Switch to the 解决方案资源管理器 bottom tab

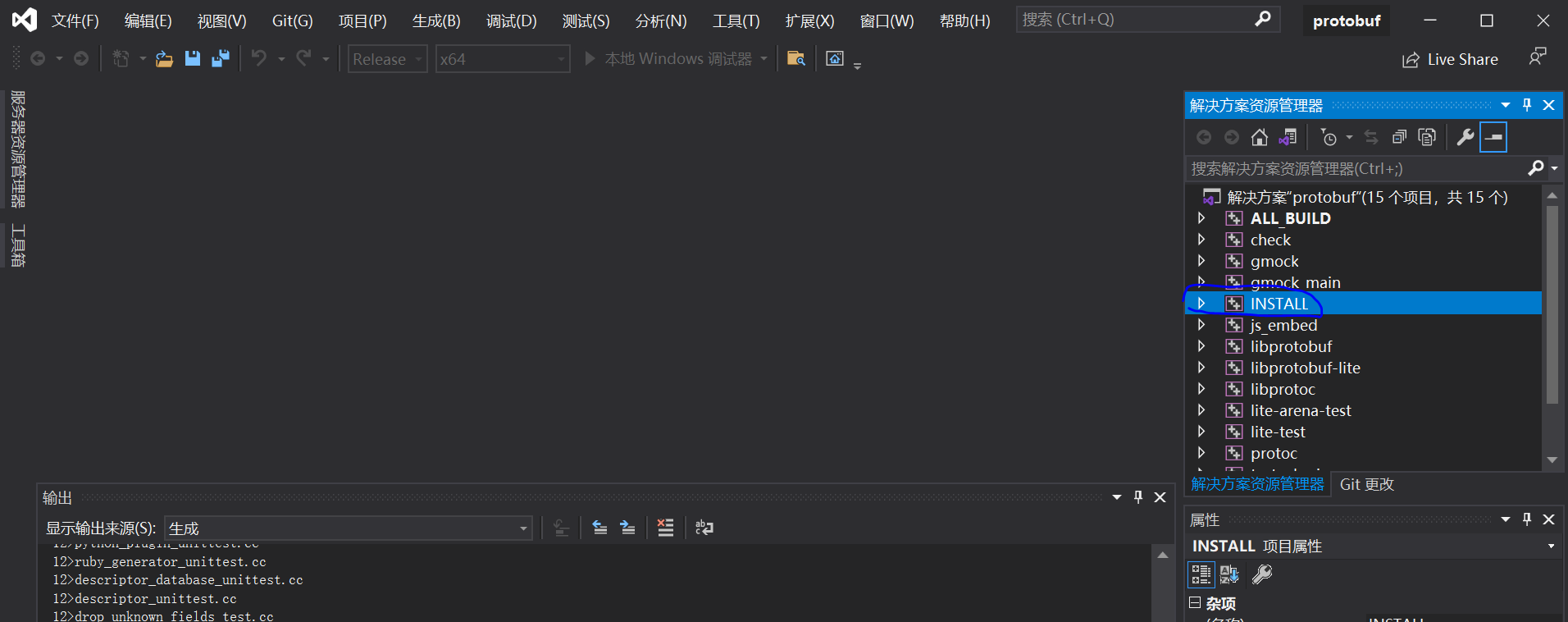click(x=1257, y=484)
